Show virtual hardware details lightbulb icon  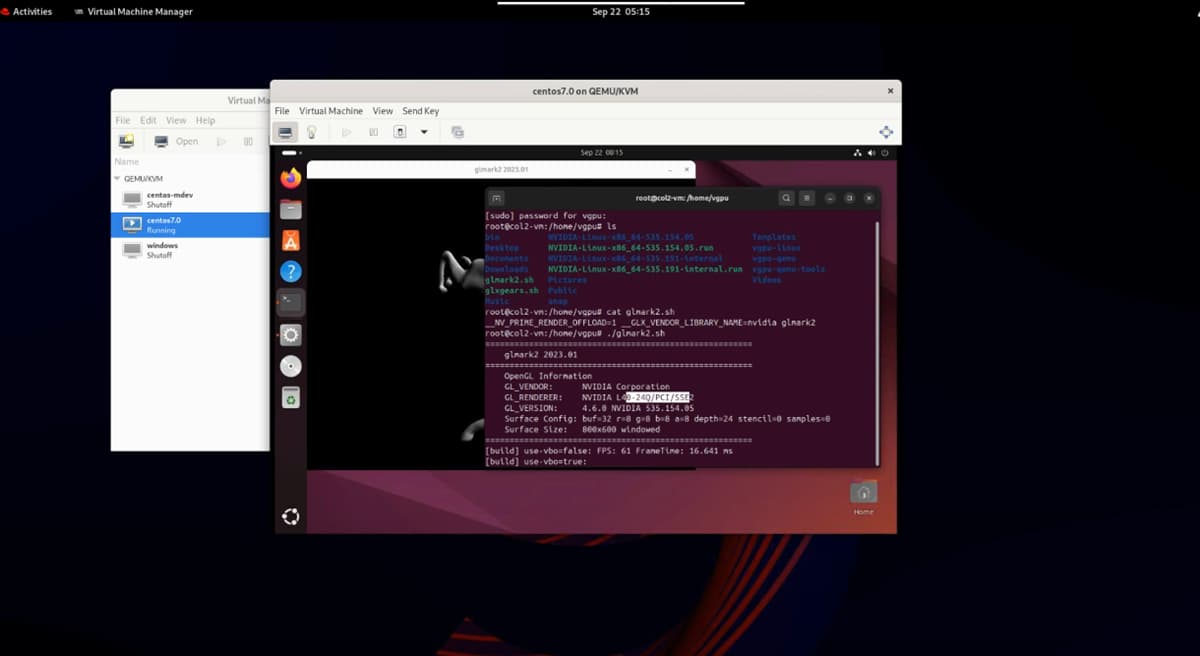[x=311, y=132]
